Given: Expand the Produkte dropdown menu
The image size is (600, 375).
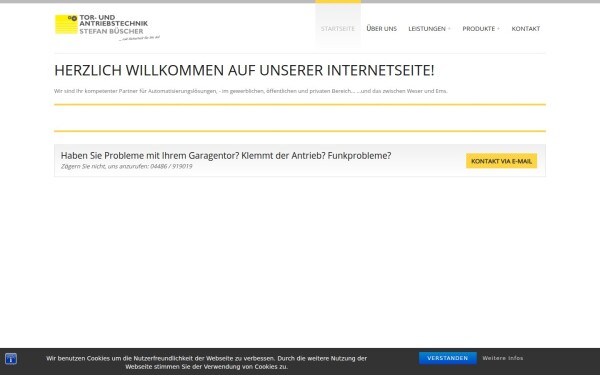Looking at the screenshot, I should 481,29.
